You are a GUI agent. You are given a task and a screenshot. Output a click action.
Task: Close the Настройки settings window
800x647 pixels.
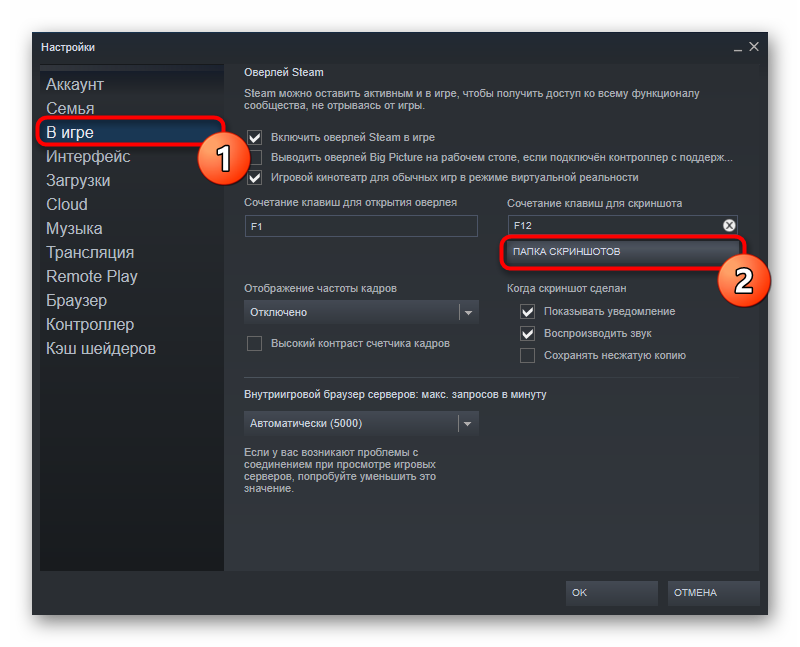pyautogui.click(x=754, y=46)
